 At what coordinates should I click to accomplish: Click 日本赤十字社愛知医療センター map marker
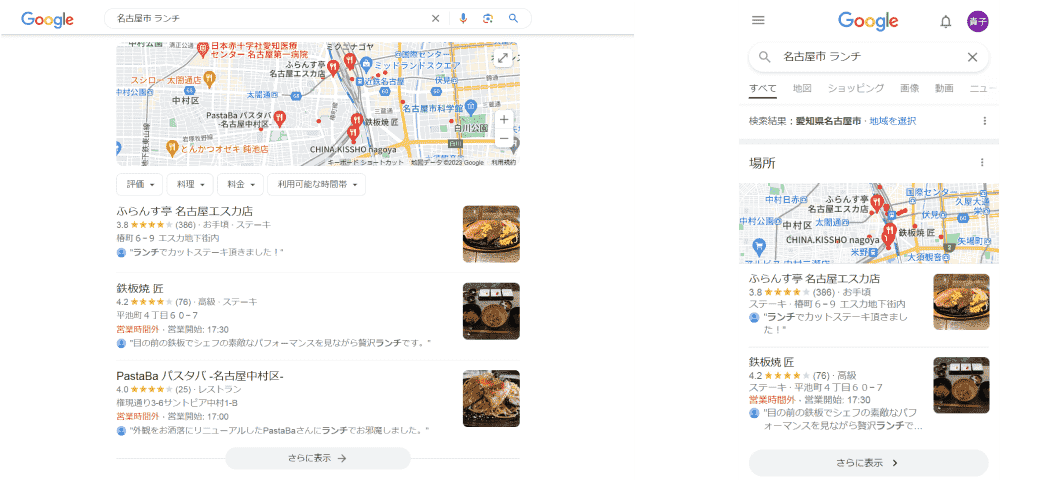pos(204,50)
